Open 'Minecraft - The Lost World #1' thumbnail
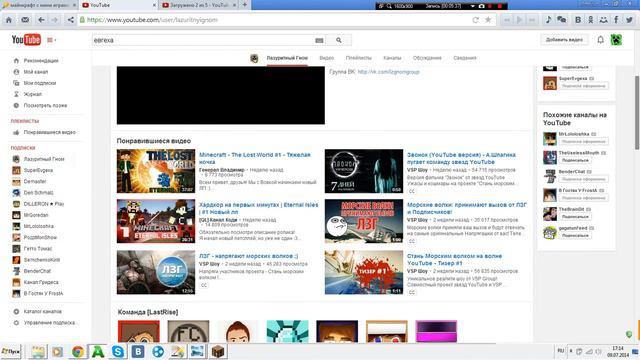 click(156, 171)
